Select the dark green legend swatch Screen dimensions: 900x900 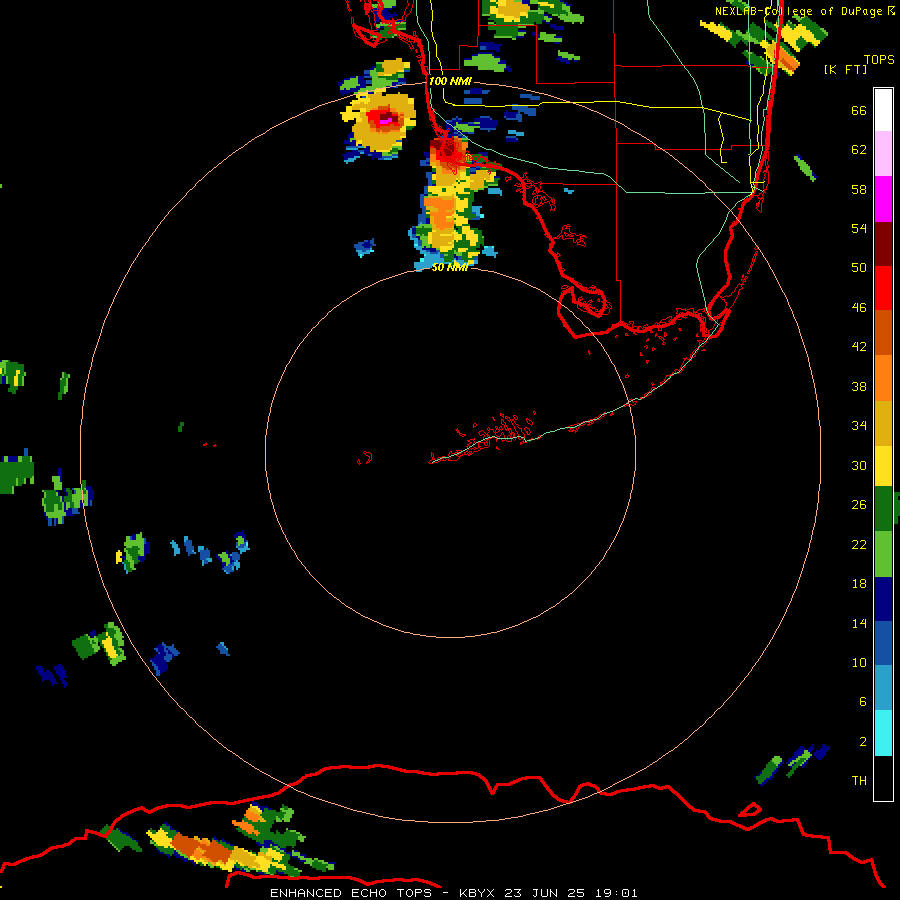883,509
